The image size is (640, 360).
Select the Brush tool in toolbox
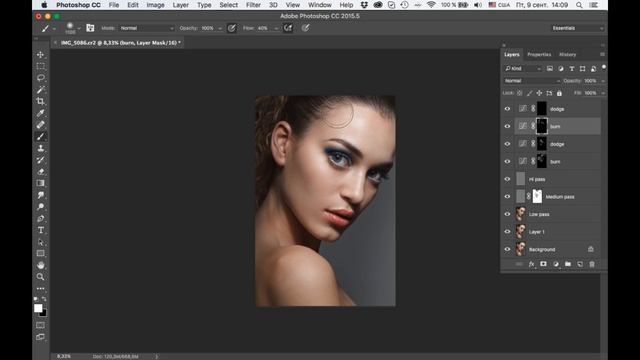pyautogui.click(x=40, y=137)
